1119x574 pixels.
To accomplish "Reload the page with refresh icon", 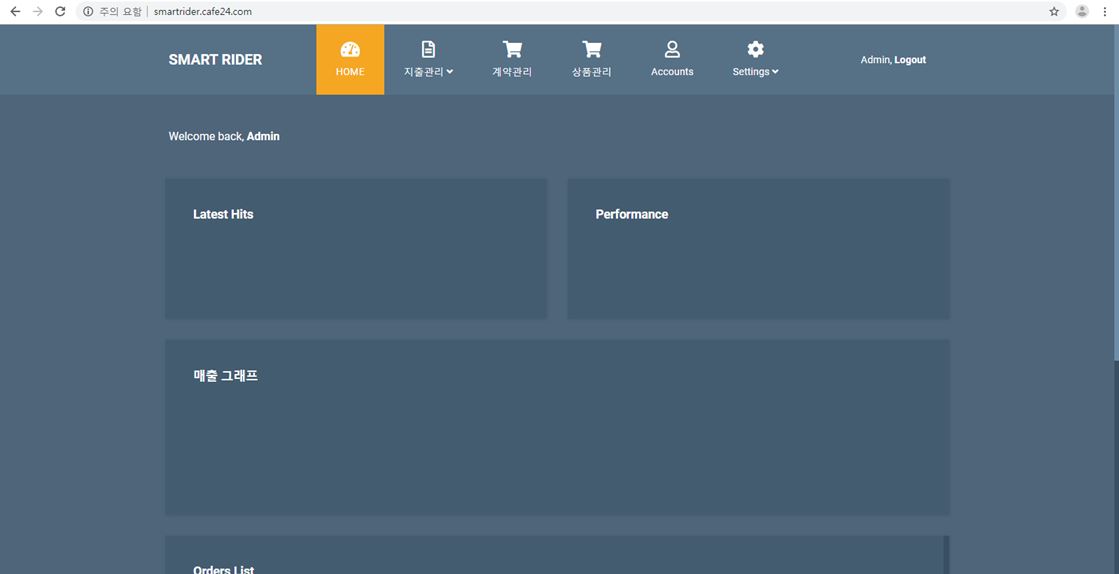I will (61, 11).
